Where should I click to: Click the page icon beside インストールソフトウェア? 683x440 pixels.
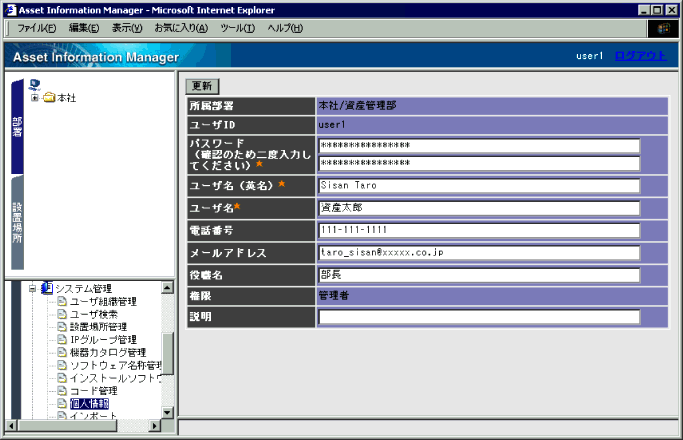click(62, 378)
